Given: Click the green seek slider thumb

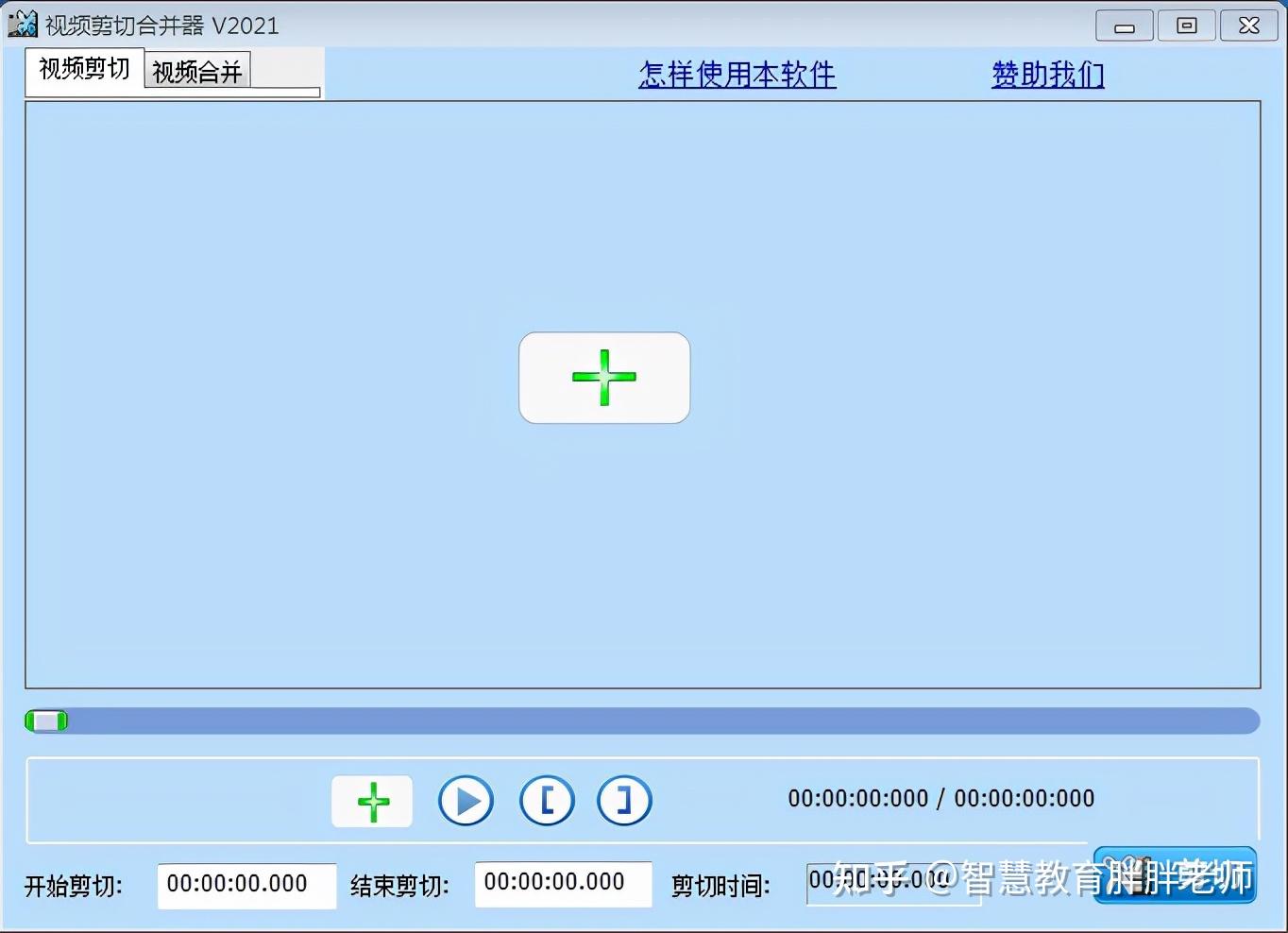Looking at the screenshot, I should click(x=46, y=721).
